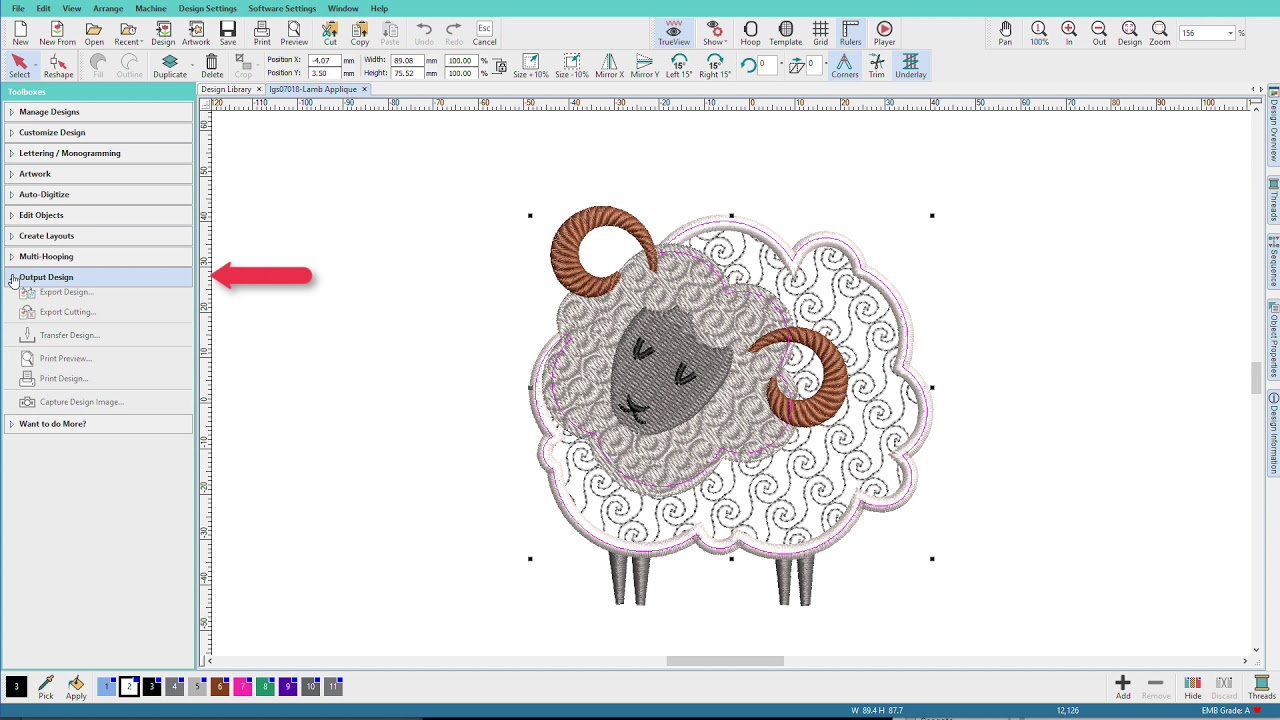The width and height of the screenshot is (1280, 720).
Task: Expand the Edit Objects toolbox
Action: [98, 215]
